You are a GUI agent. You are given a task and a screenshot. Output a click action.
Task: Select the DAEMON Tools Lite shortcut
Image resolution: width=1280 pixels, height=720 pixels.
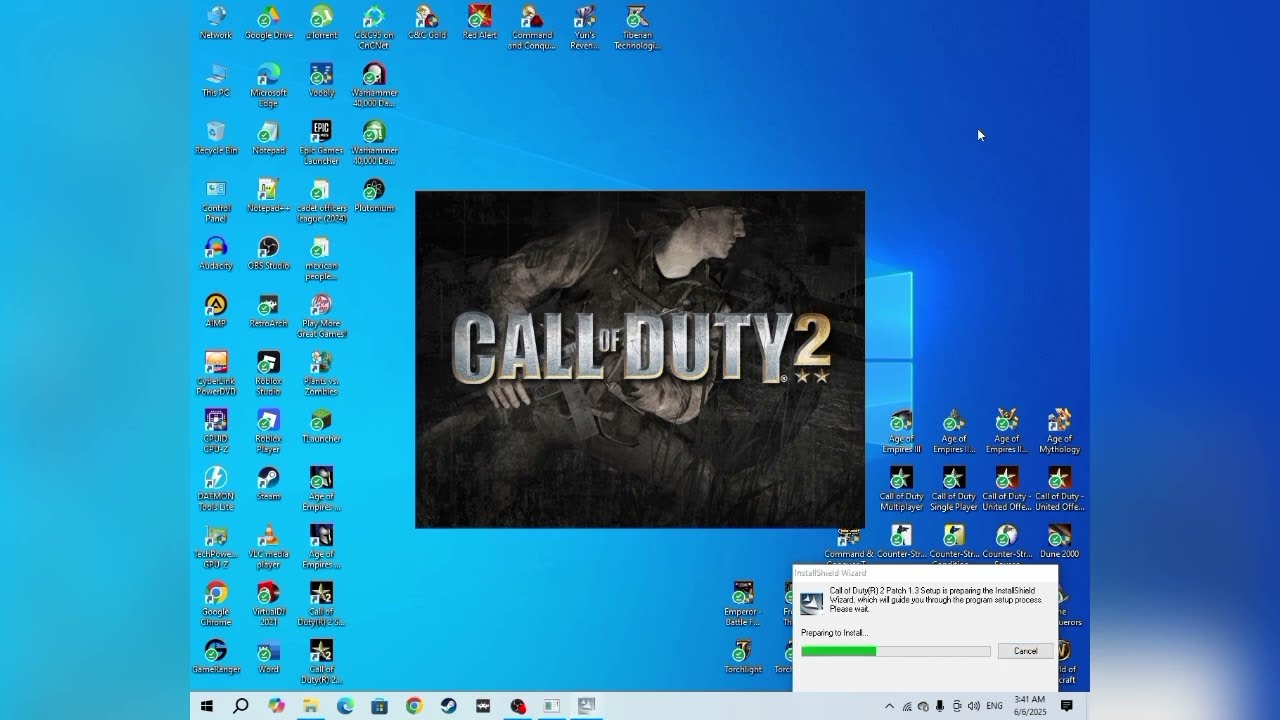(216, 490)
